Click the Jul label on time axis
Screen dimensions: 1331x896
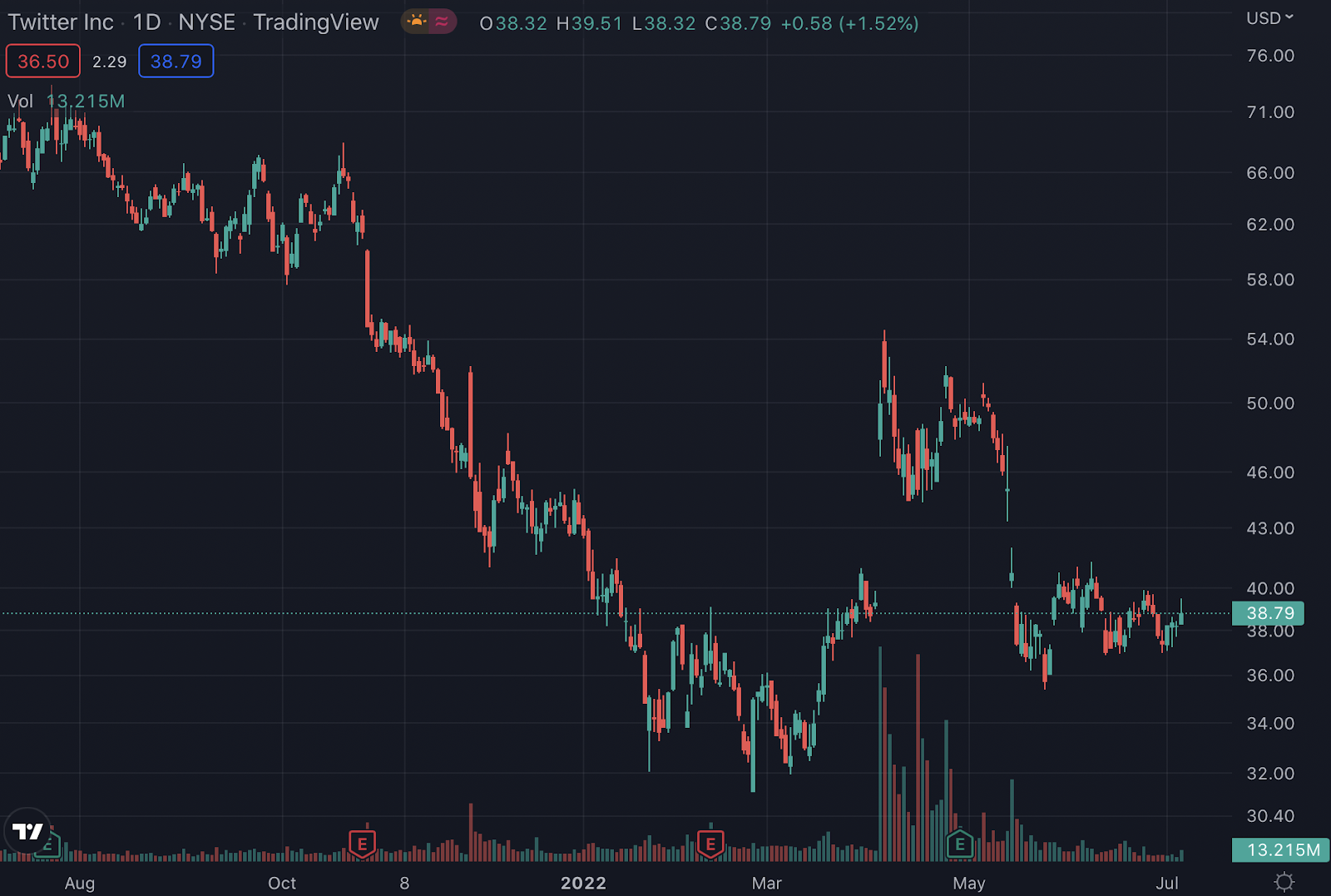click(1167, 884)
